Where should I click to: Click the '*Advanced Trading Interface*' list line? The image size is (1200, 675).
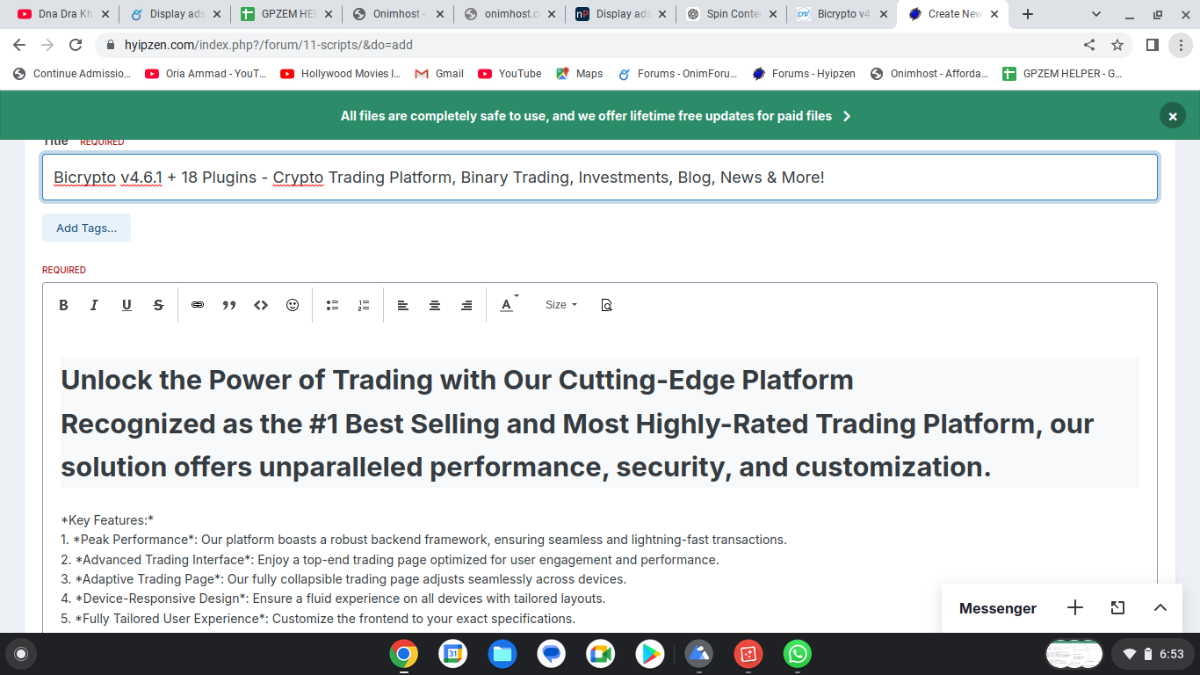(x=390, y=560)
